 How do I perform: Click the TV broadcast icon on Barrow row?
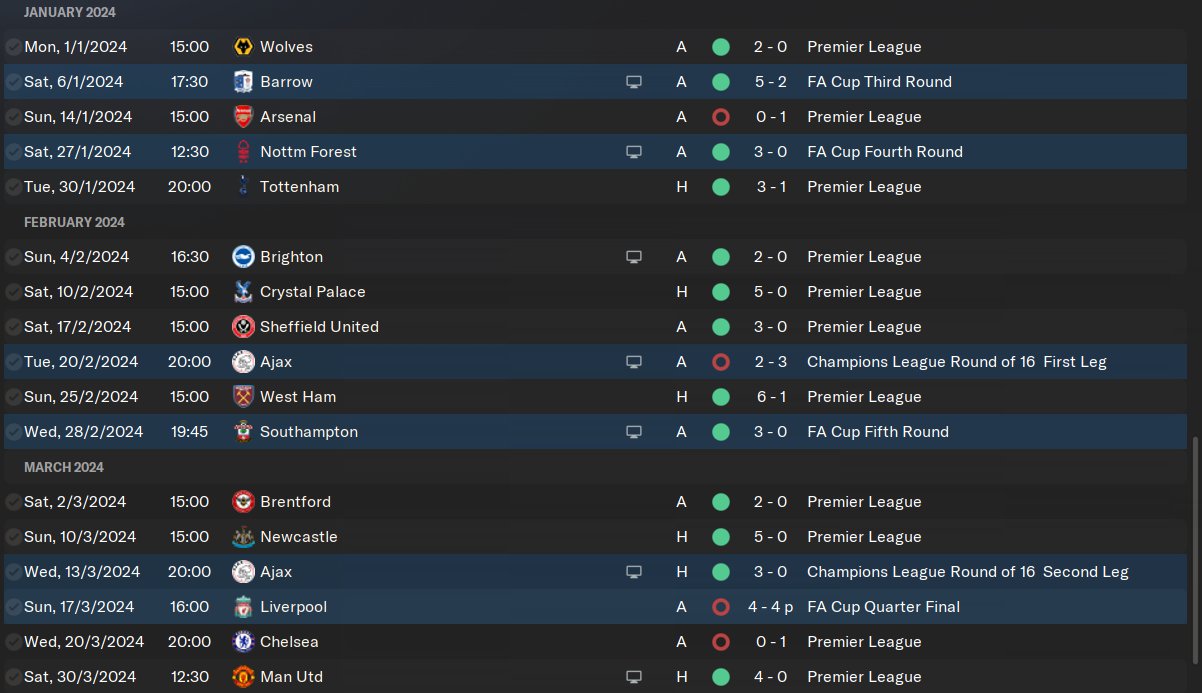tap(633, 82)
